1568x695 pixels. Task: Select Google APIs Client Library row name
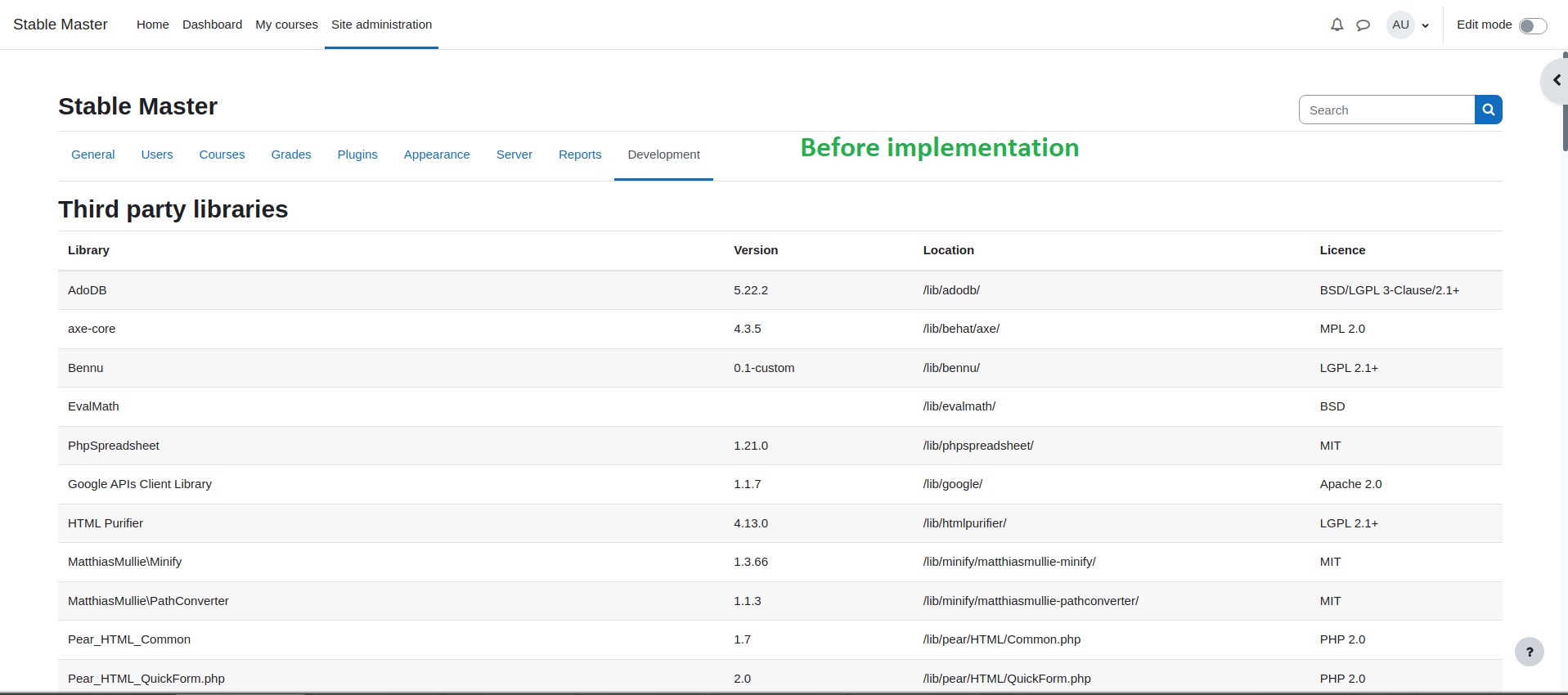[x=140, y=484]
